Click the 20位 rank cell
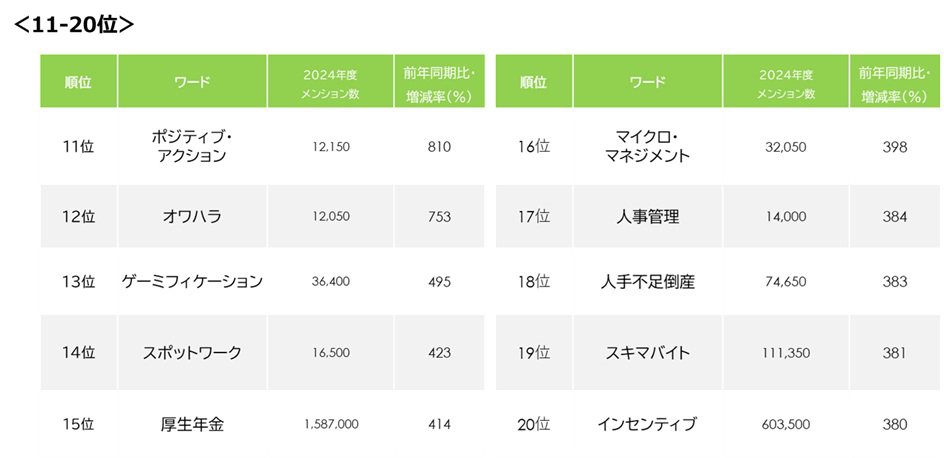944x458 pixels. 533,424
